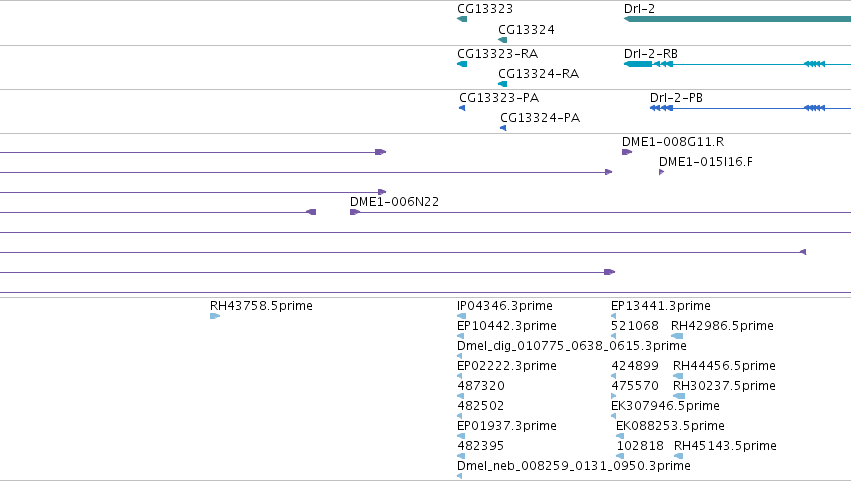
Task: Select the 424899 feature label
Action: pyautogui.click(x=635, y=366)
